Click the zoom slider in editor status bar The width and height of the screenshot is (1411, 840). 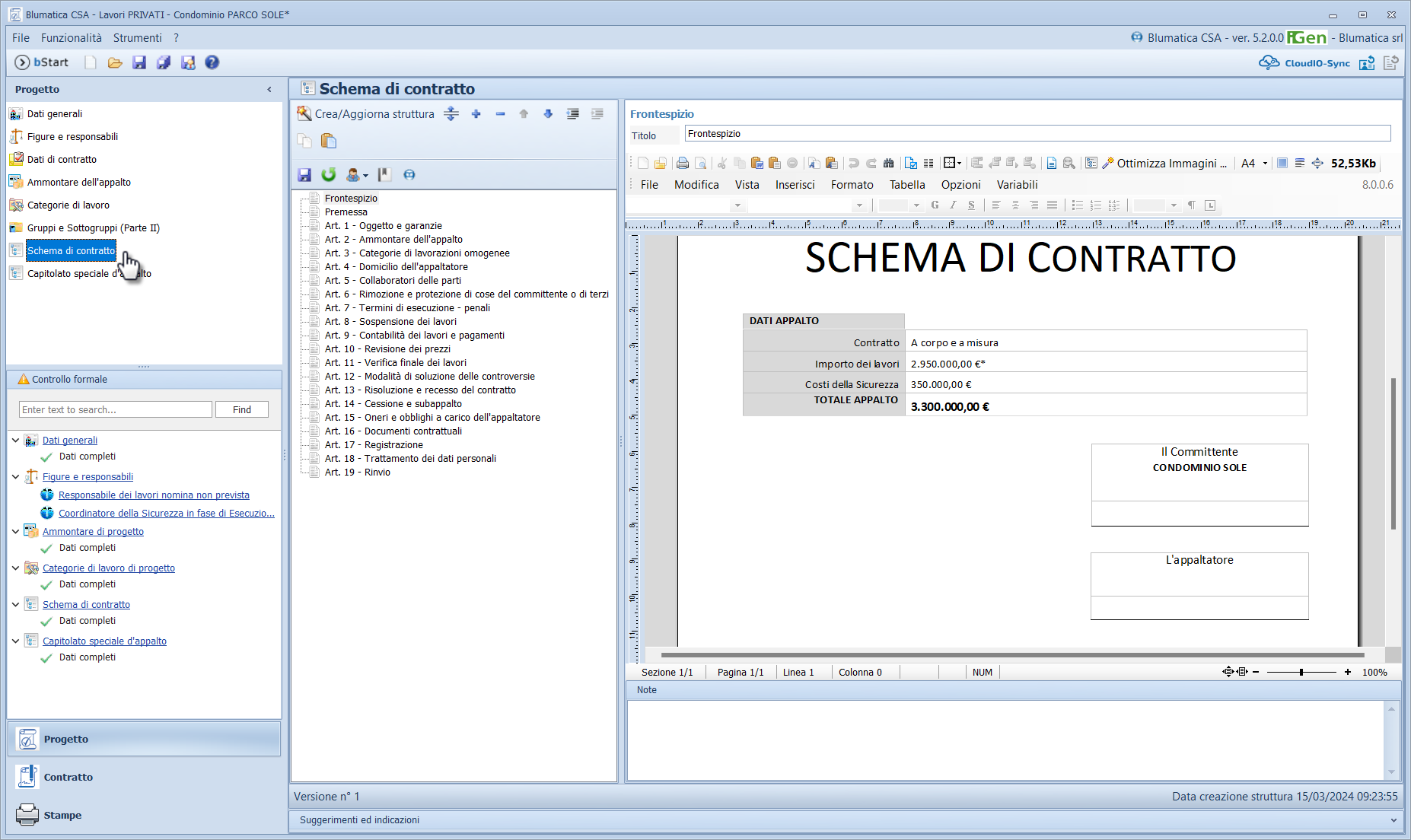1301,673
